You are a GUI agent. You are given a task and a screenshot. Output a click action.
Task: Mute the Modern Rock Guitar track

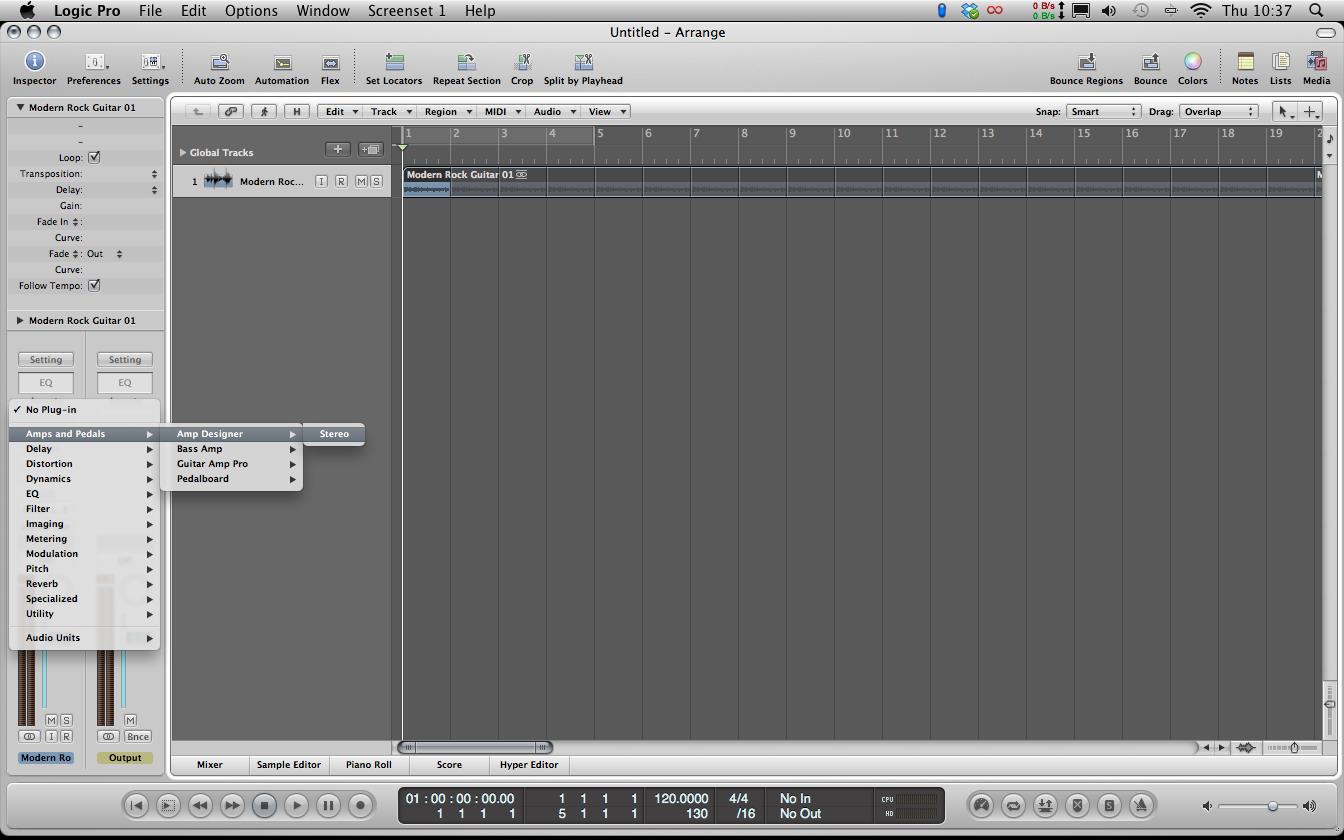361,181
